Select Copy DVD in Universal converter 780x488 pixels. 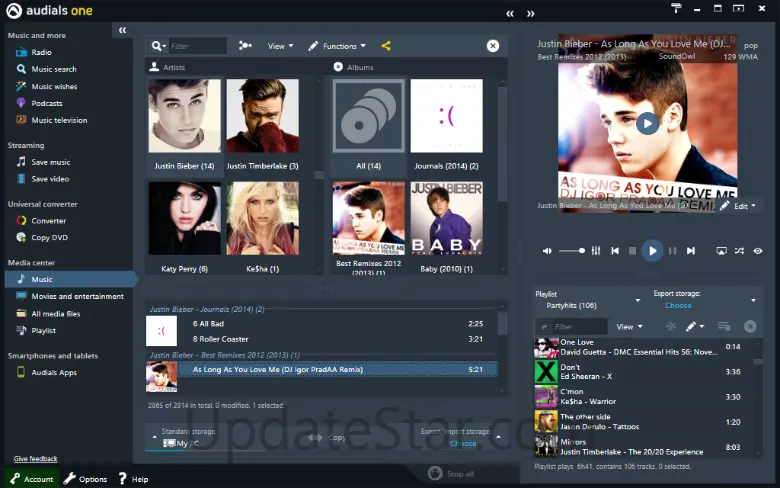point(48,237)
